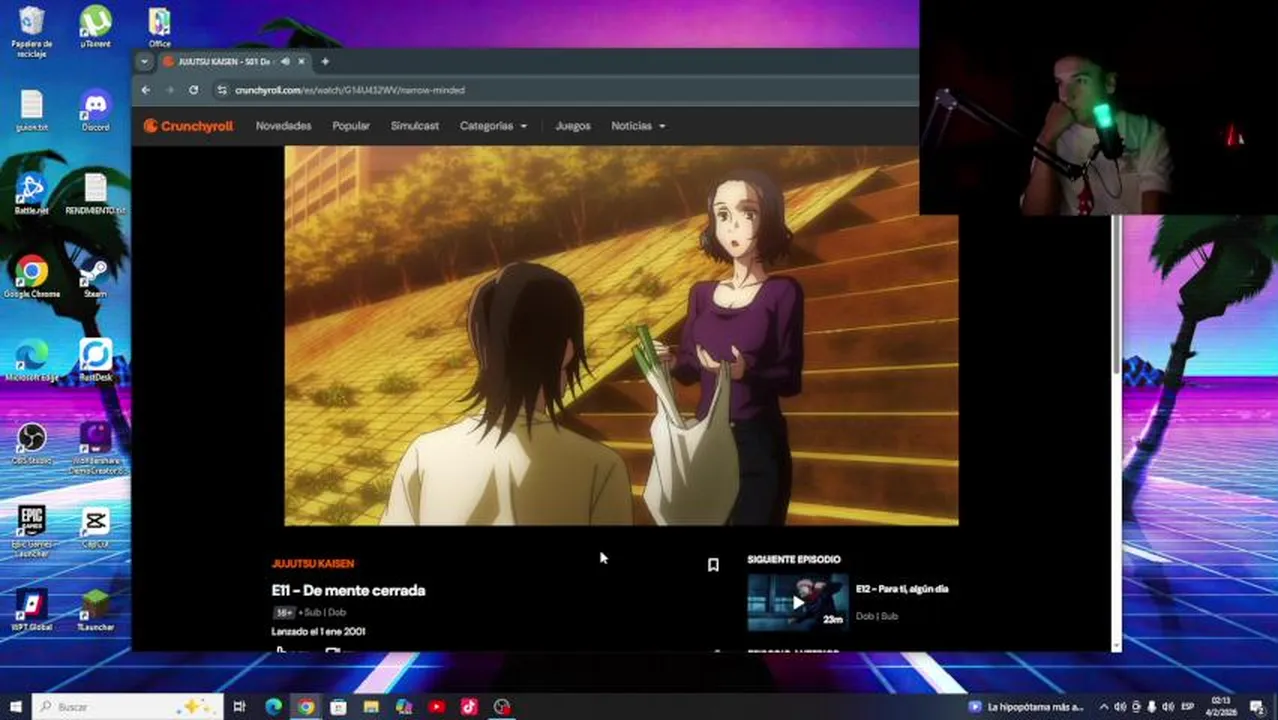This screenshot has height=720, width=1278.
Task: Play next episode thumbnail E12
Action: [798, 602]
